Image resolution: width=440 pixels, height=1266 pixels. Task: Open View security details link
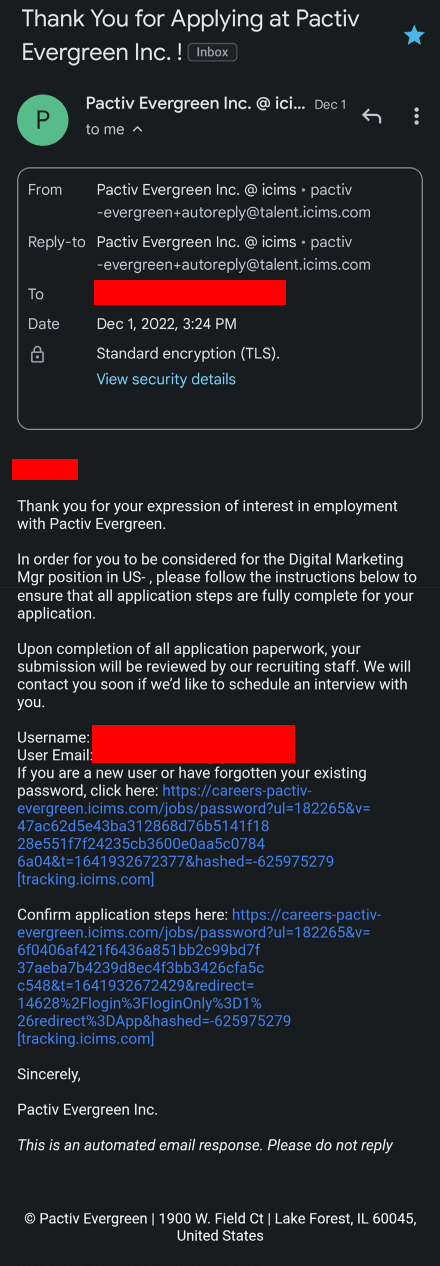[166, 379]
